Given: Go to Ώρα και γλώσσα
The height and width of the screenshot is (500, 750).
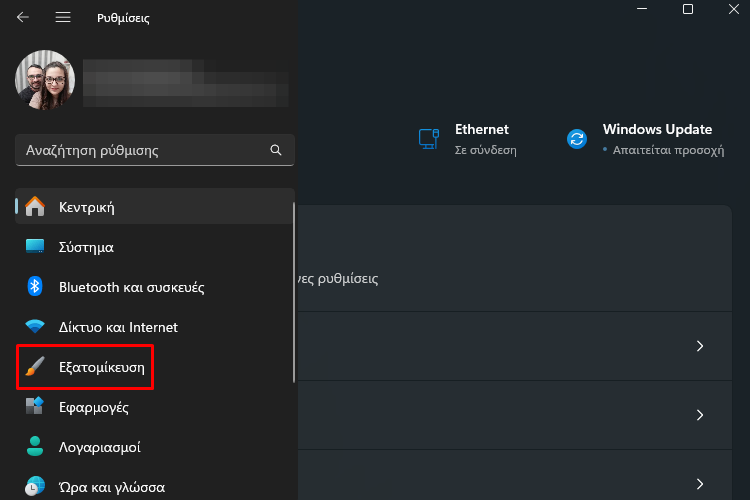Looking at the screenshot, I should pos(155,487).
